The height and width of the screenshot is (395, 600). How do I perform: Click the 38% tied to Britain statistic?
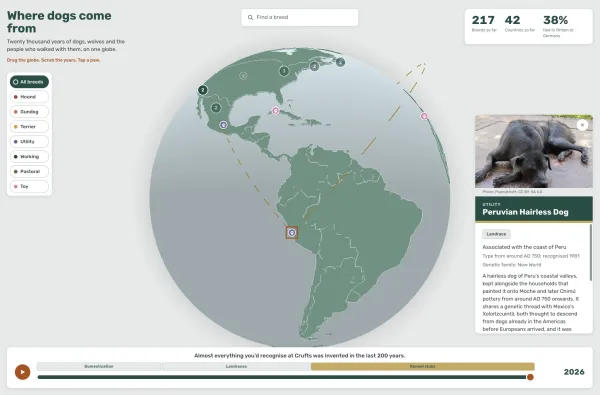point(558,26)
